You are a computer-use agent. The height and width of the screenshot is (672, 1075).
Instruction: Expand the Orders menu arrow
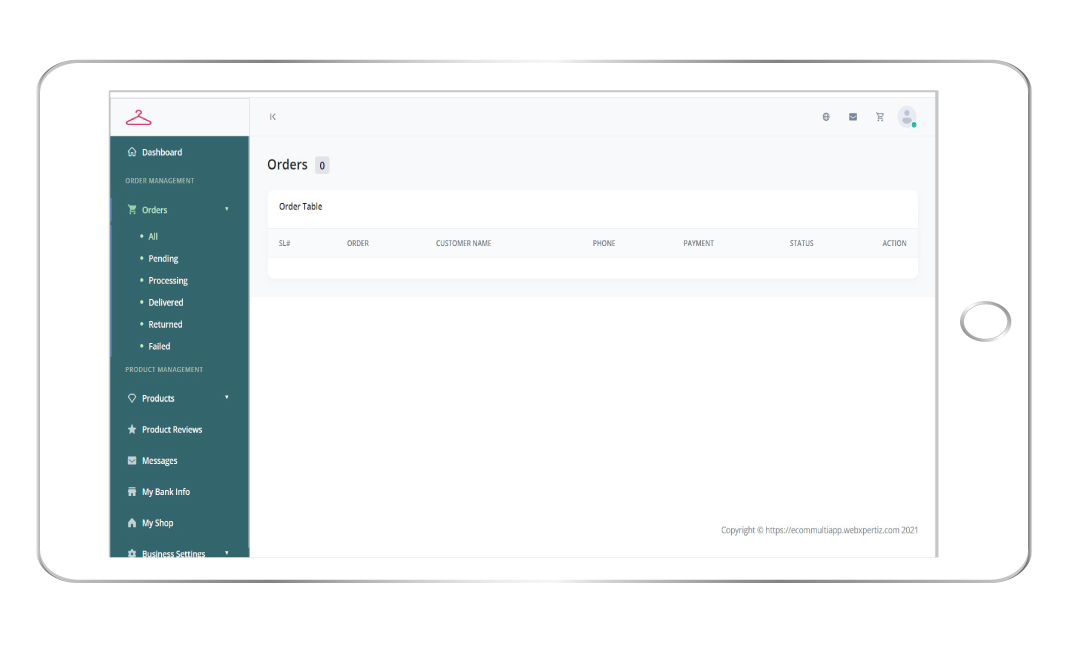point(227,209)
